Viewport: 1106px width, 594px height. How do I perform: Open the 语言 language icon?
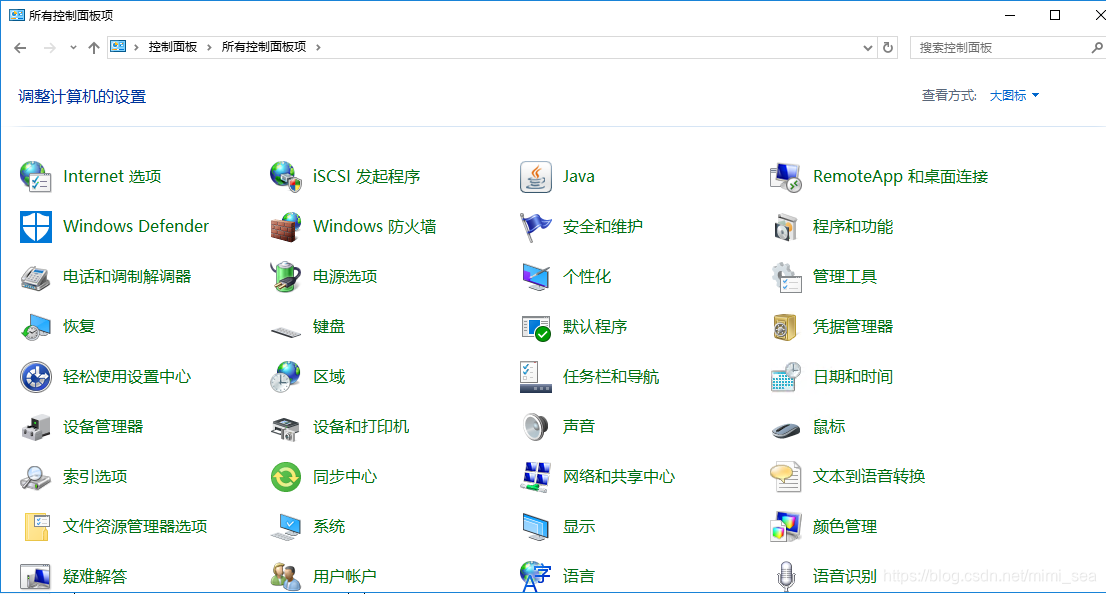point(535,576)
